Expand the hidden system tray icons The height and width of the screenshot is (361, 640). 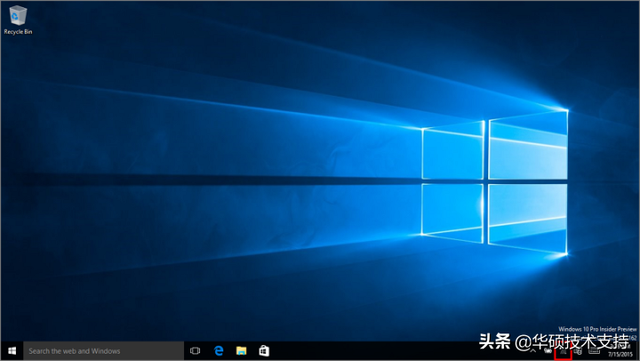533,351
